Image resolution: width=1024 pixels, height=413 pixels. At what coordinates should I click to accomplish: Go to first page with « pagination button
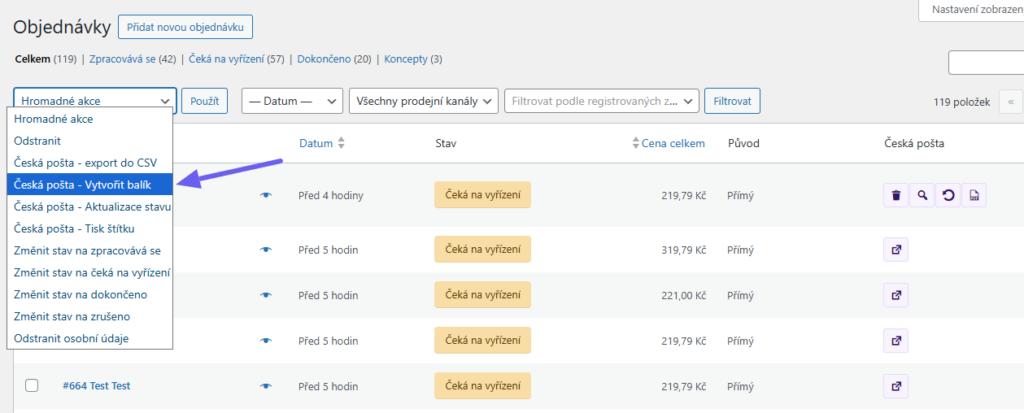click(x=1011, y=102)
